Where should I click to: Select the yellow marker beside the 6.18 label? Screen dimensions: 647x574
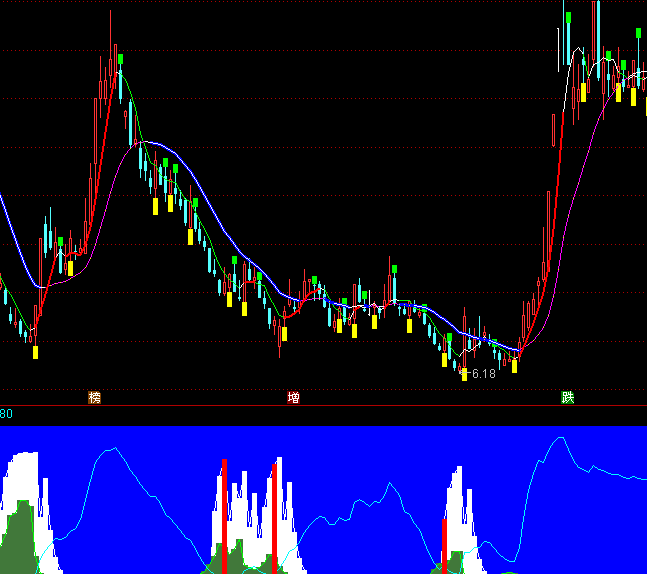point(464,374)
